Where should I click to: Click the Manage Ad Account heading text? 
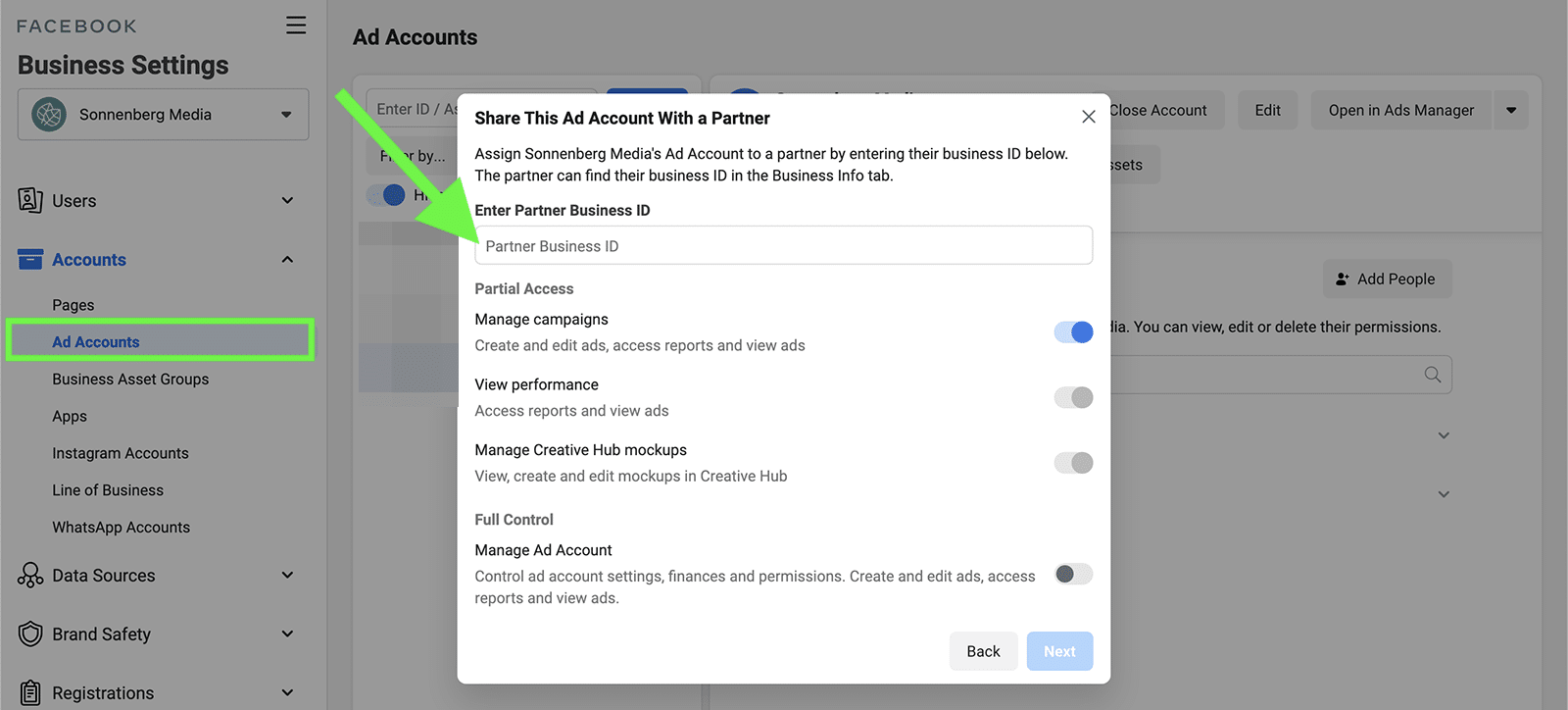pyautogui.click(x=543, y=550)
